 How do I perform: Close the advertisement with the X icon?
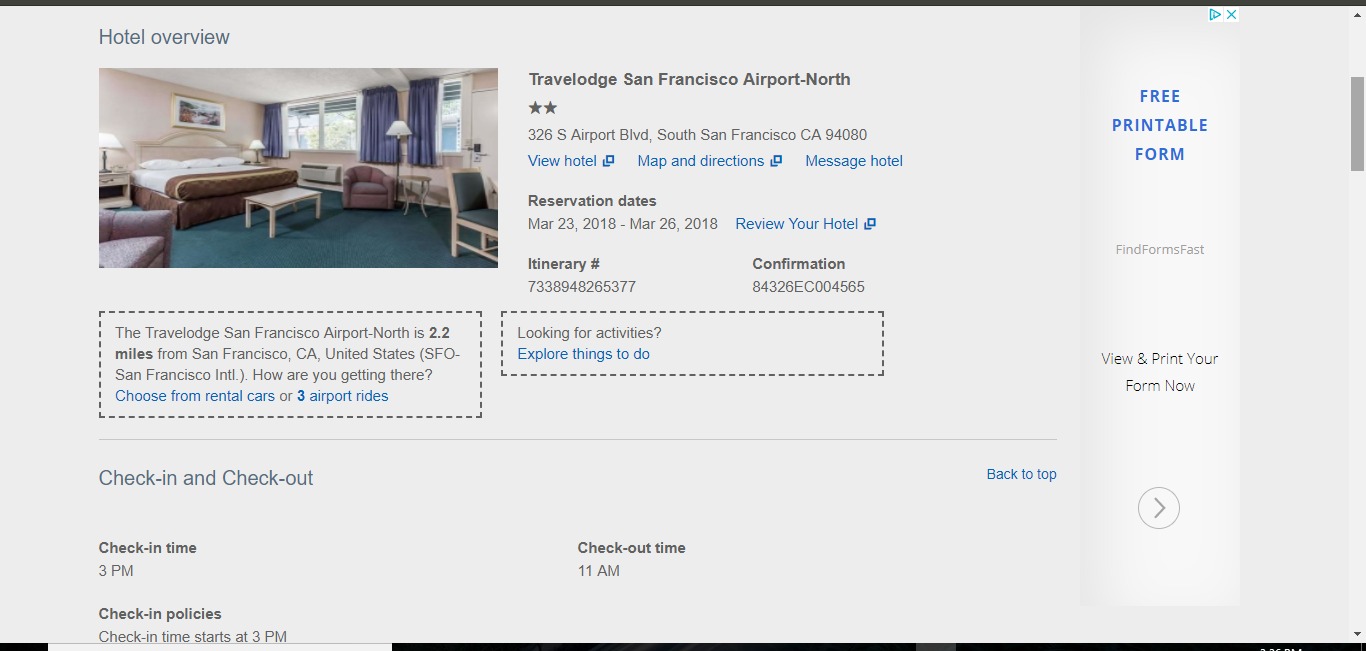click(x=1232, y=14)
